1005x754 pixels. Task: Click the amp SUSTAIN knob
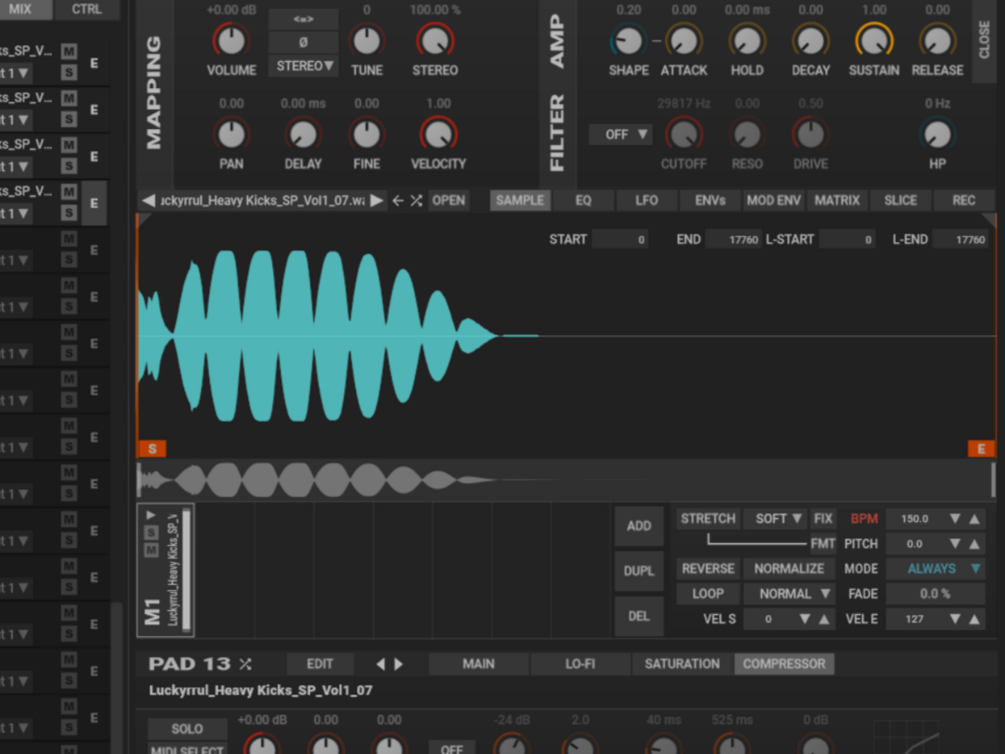874,41
